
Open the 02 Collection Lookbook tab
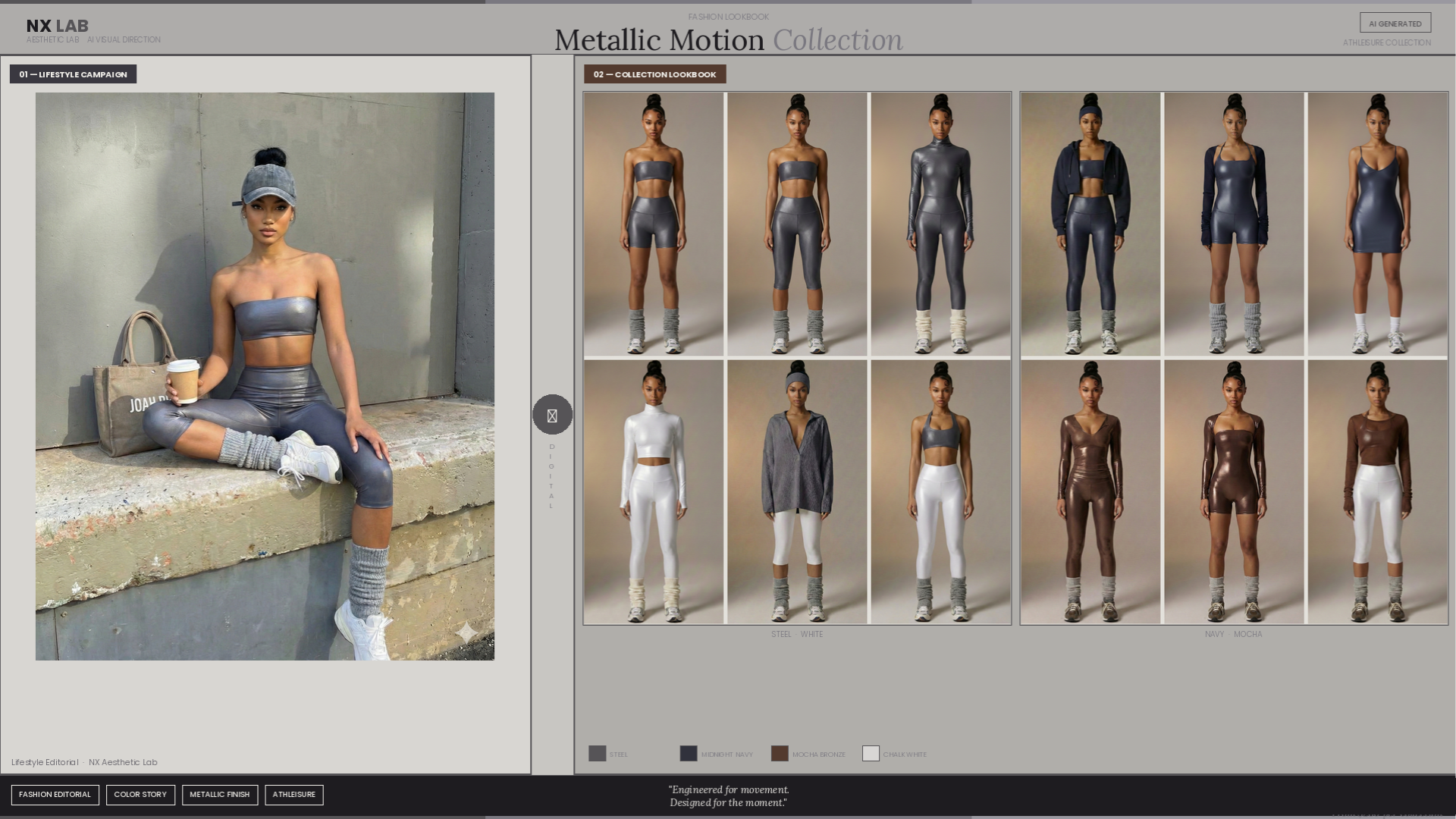tap(654, 74)
